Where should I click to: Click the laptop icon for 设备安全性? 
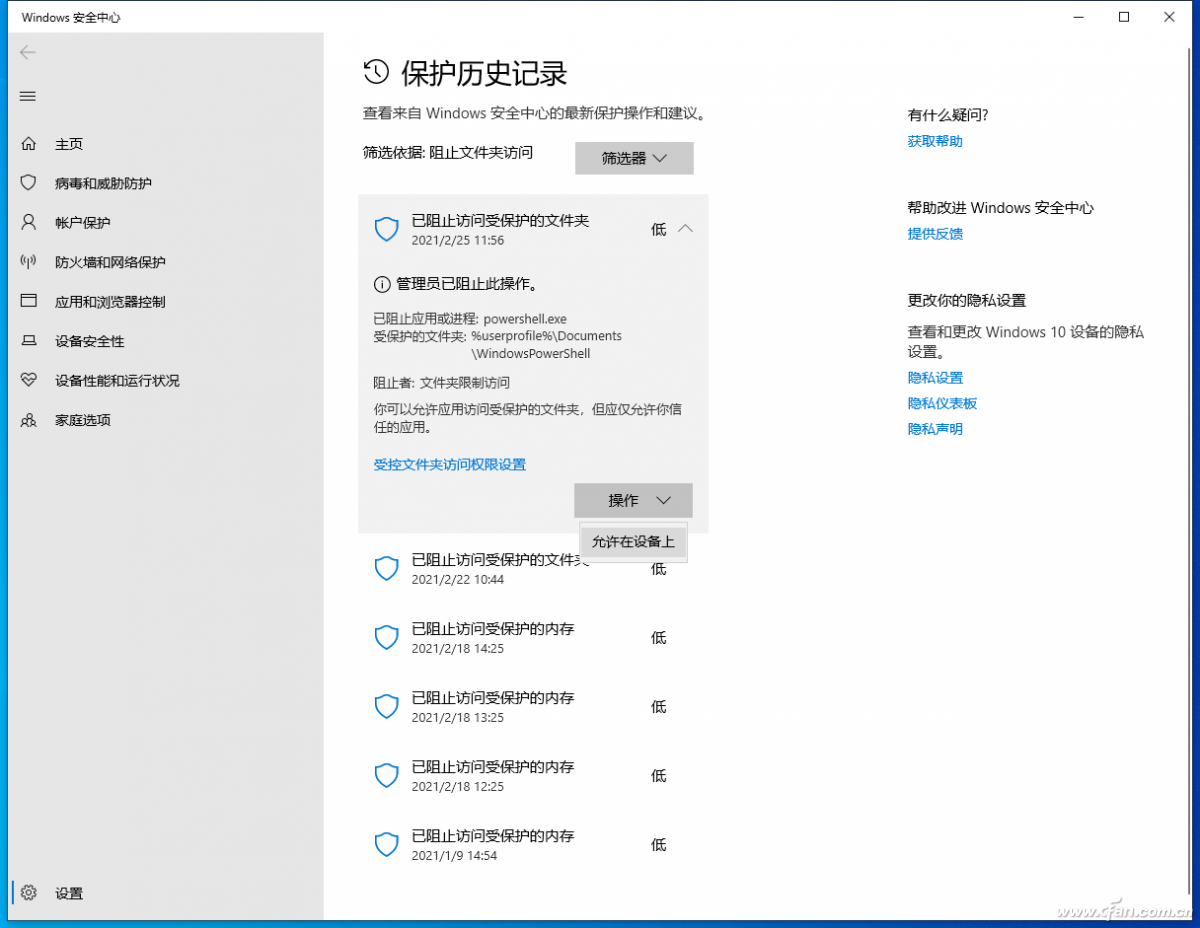click(29, 341)
